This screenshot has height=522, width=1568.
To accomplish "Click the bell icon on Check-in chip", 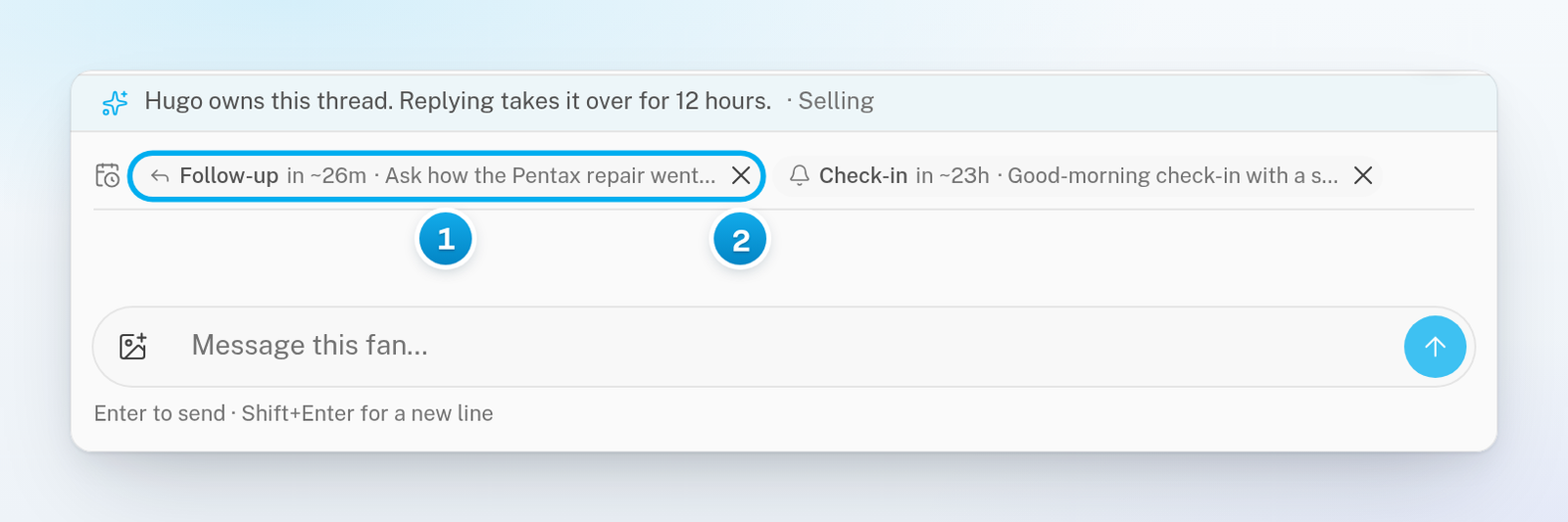I will pos(800,175).
